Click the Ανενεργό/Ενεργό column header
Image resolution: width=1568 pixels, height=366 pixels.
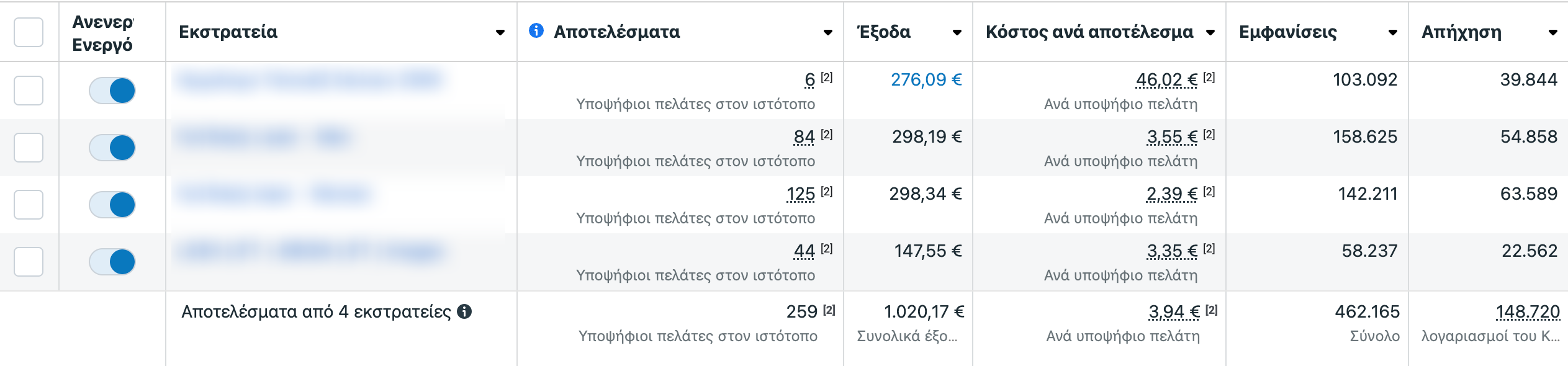[x=102, y=33]
